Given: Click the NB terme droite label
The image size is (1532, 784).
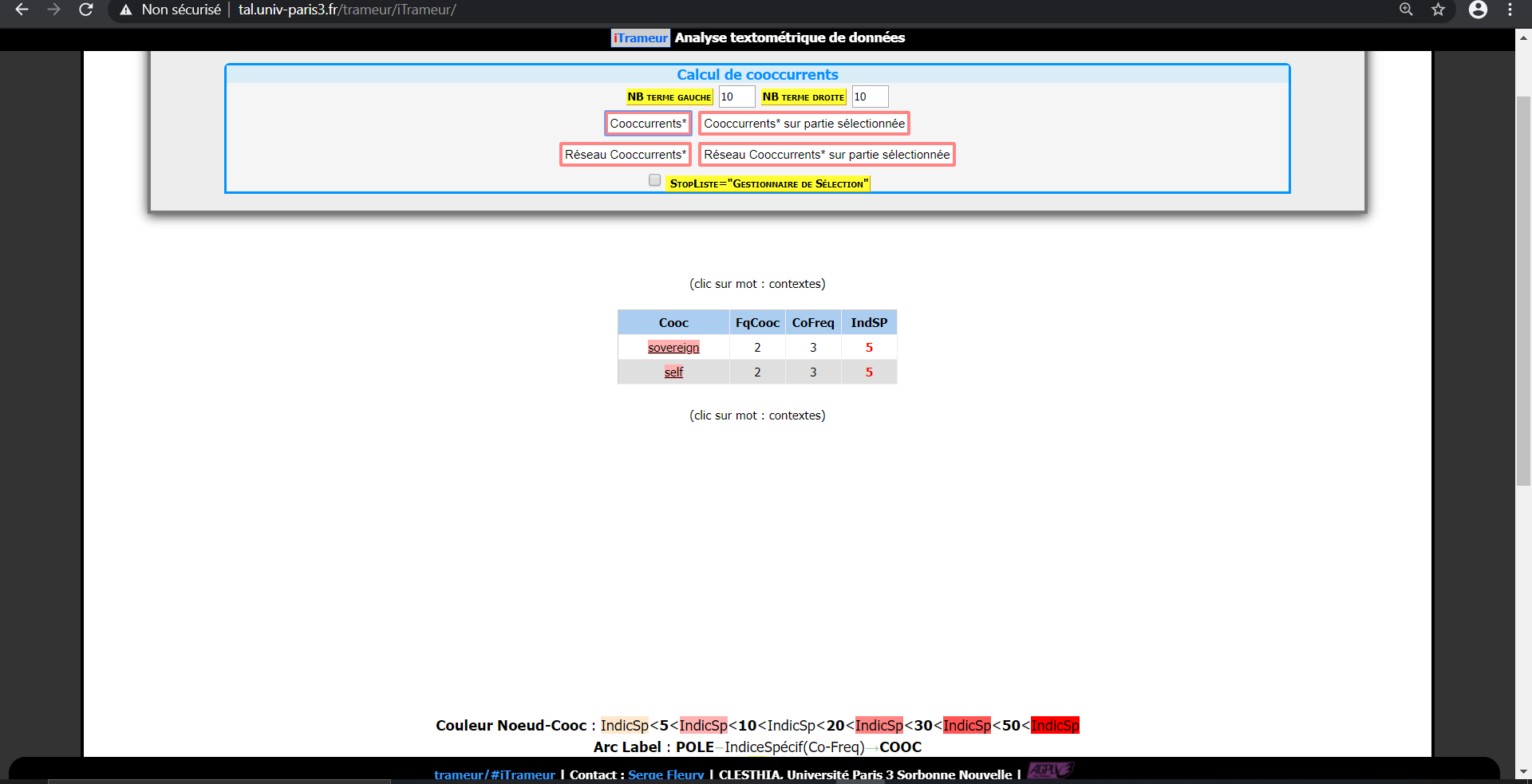Looking at the screenshot, I should [803, 97].
